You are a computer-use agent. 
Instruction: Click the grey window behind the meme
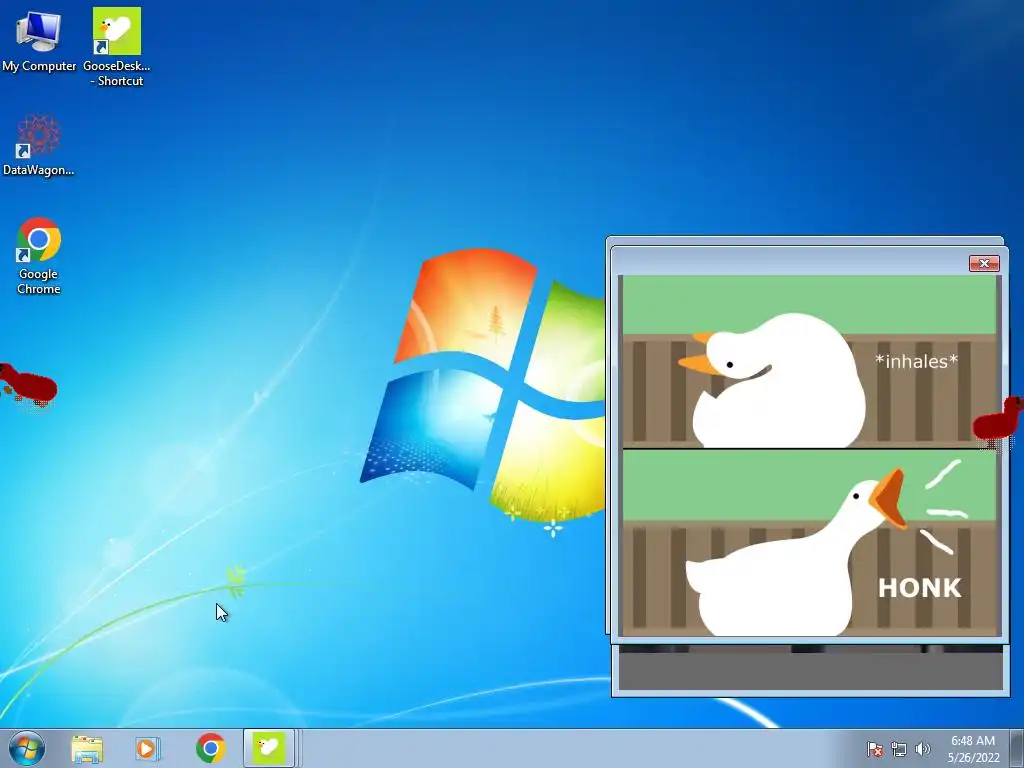coord(810,670)
